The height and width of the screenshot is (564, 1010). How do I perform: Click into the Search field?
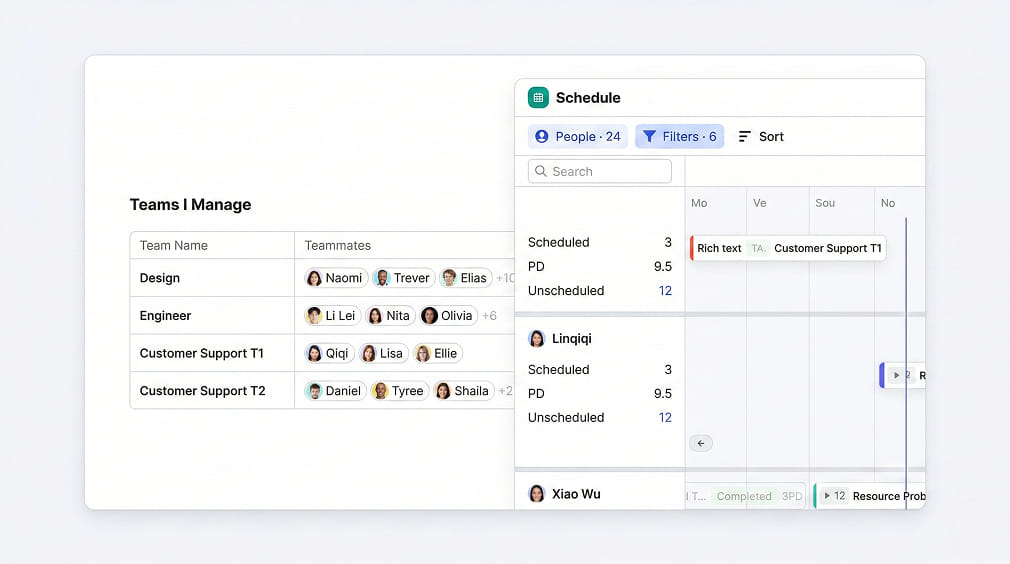600,171
